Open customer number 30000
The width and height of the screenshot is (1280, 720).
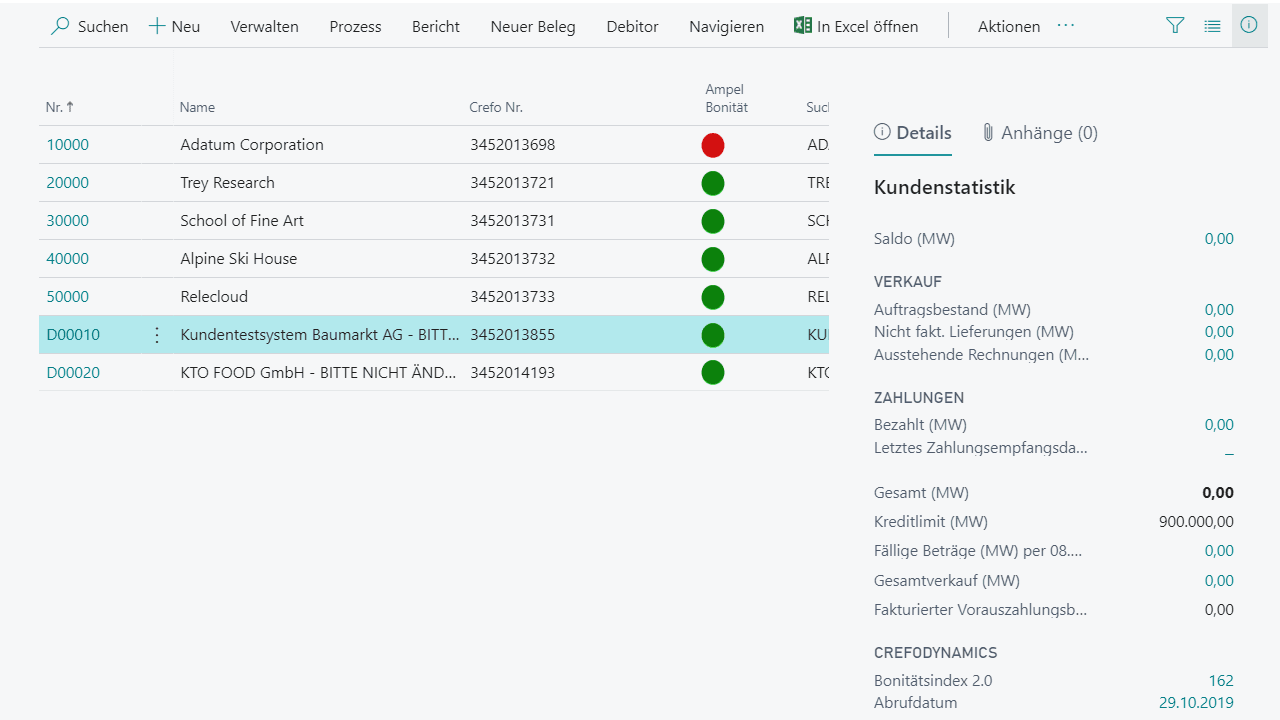click(68, 221)
